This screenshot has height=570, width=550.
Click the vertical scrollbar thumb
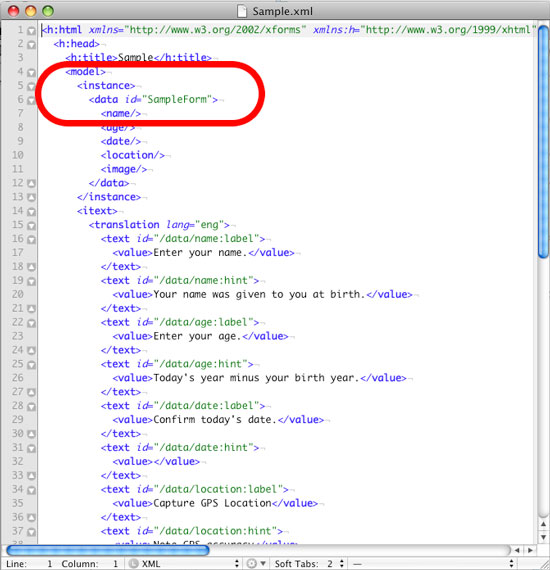[x=543, y=142]
